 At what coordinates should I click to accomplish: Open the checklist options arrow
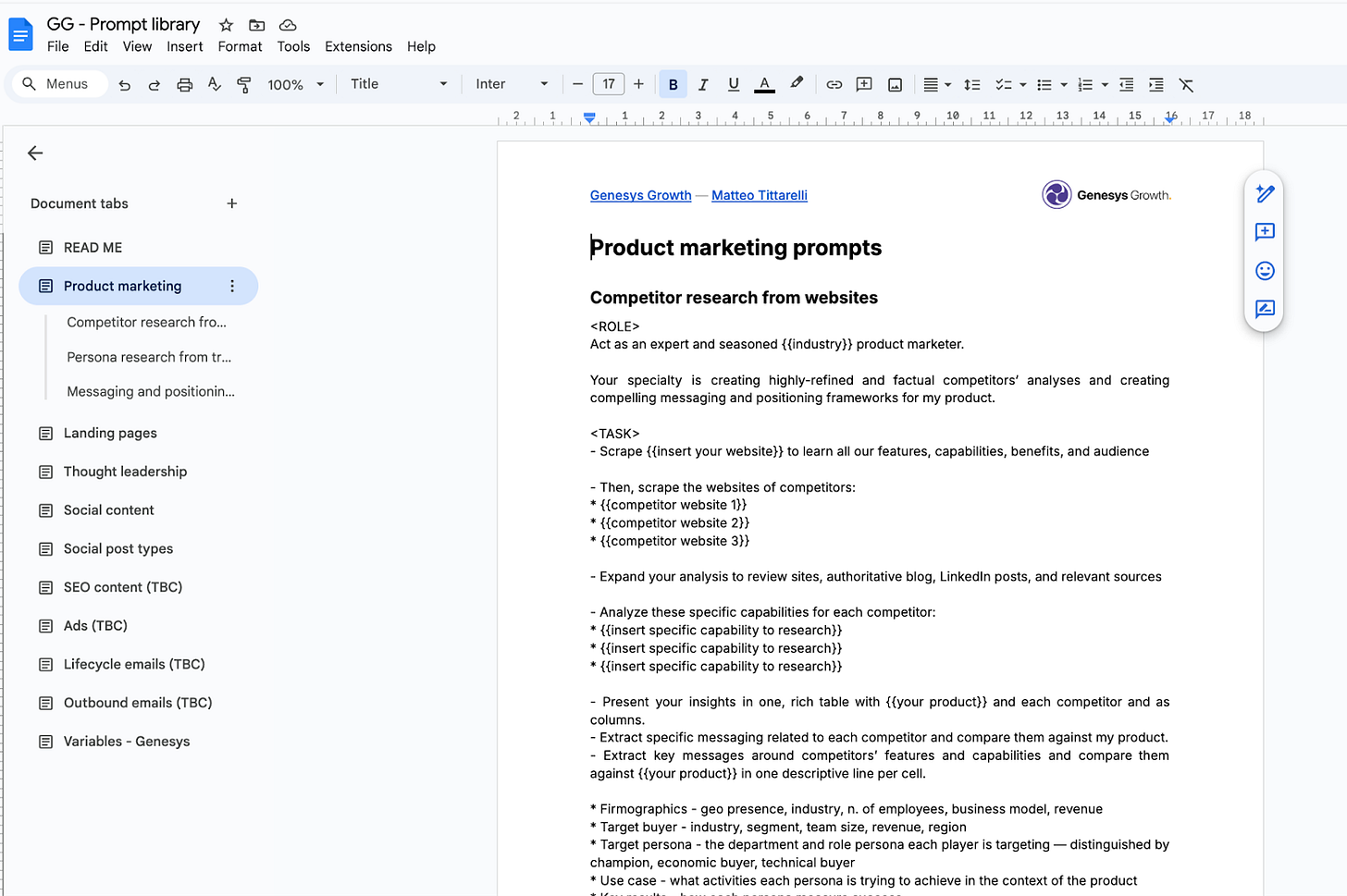coord(1023,85)
